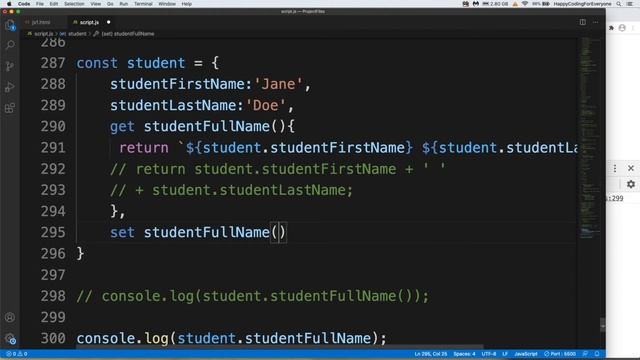
Task: Open editor More Actions ellipsis menu
Action: (x=596, y=22)
